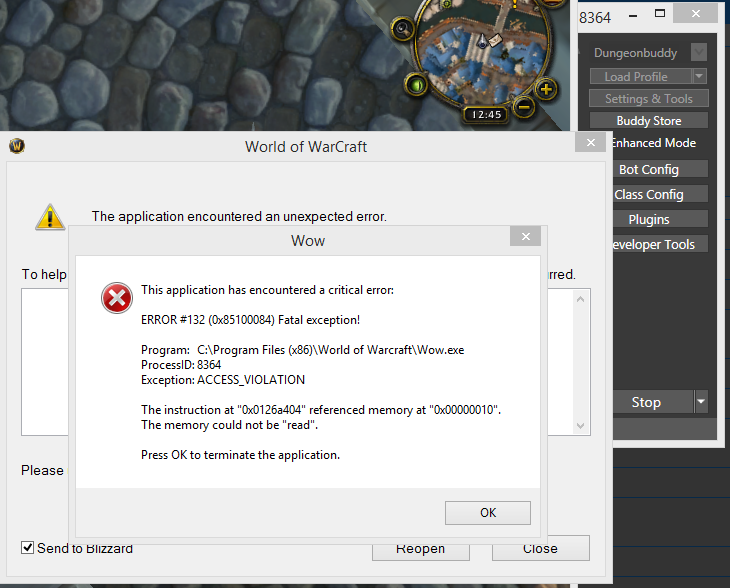730x588 pixels.
Task: Click inside the error description text box
Action: point(45,362)
